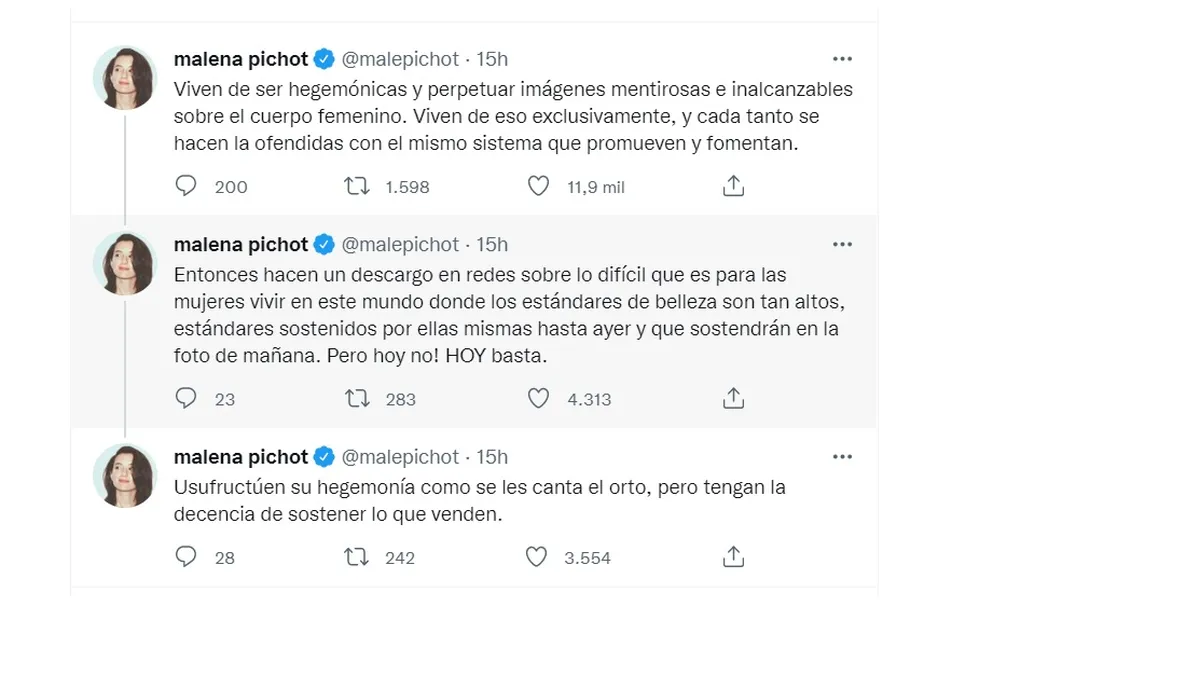Open more options on the last tweet
This screenshot has height=675, width=1200.
tap(842, 457)
